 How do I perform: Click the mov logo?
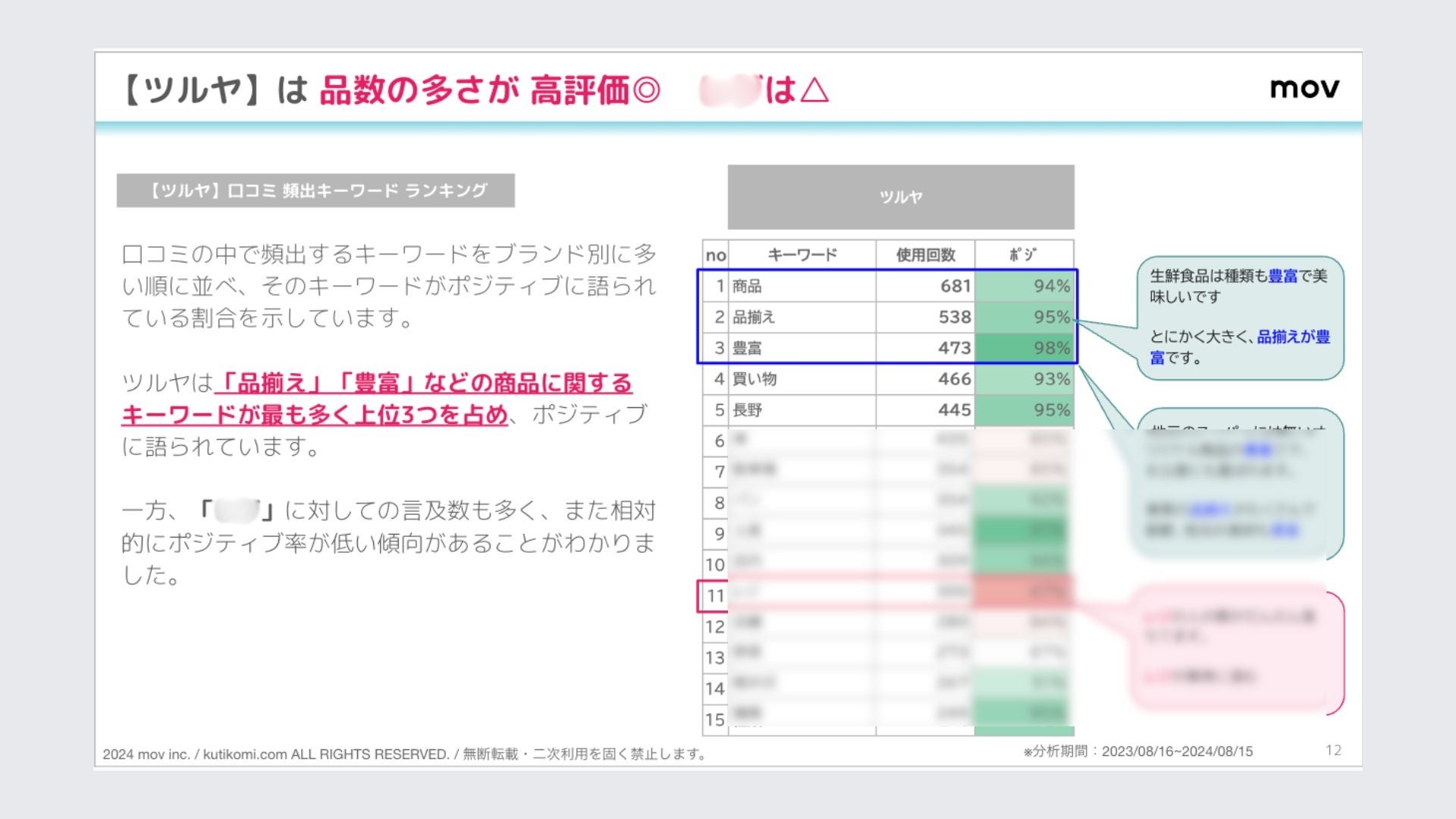tap(1304, 89)
